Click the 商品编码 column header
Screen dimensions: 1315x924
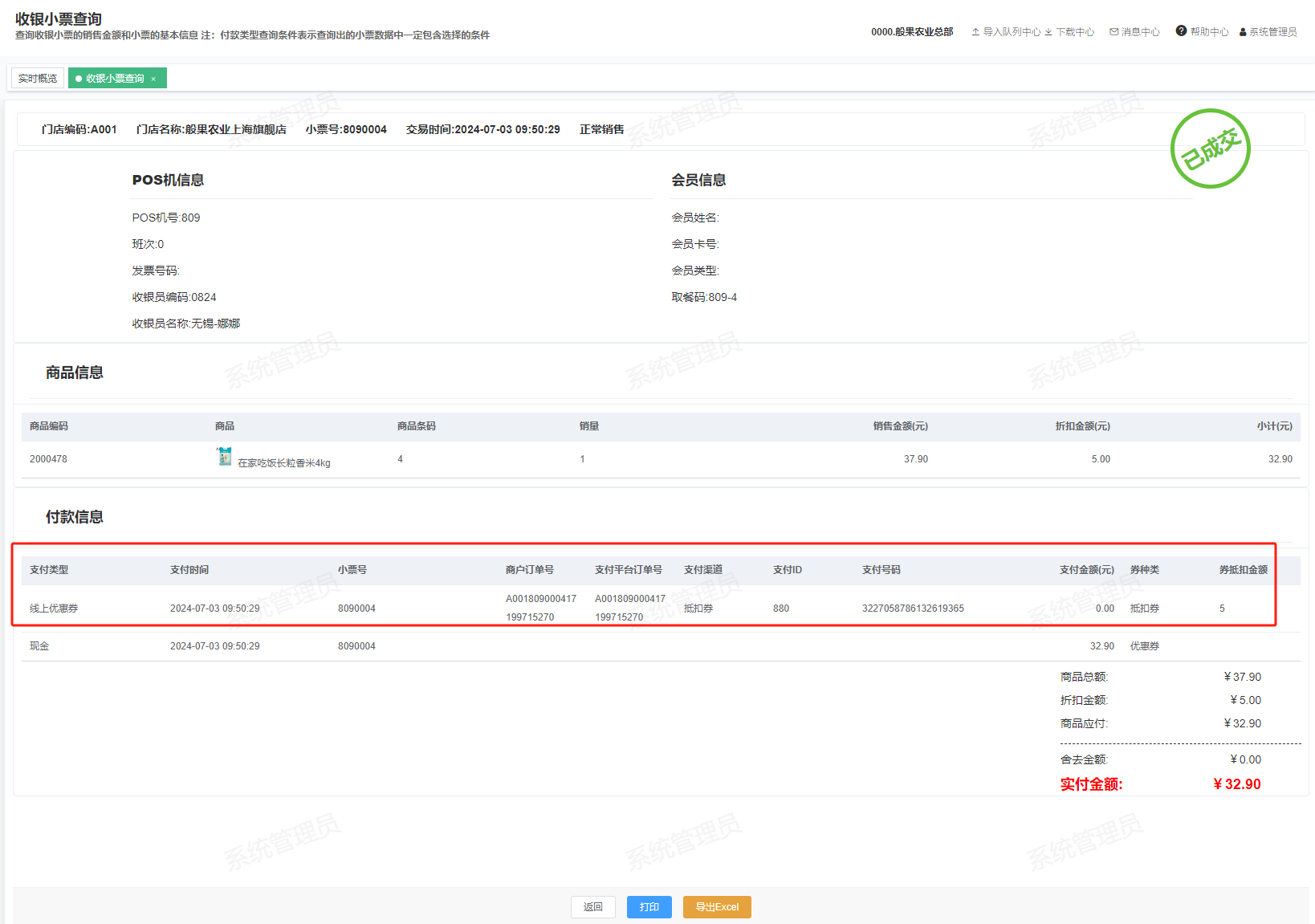tap(49, 426)
